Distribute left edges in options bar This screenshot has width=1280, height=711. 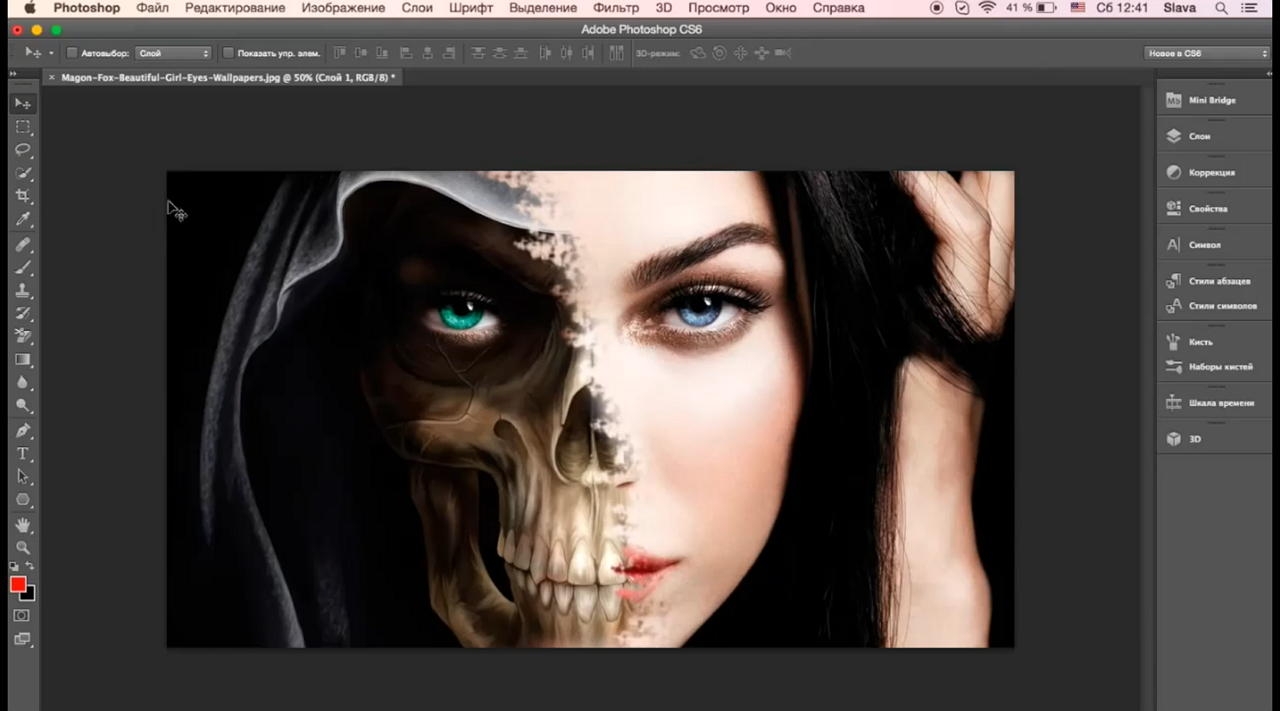(544, 53)
